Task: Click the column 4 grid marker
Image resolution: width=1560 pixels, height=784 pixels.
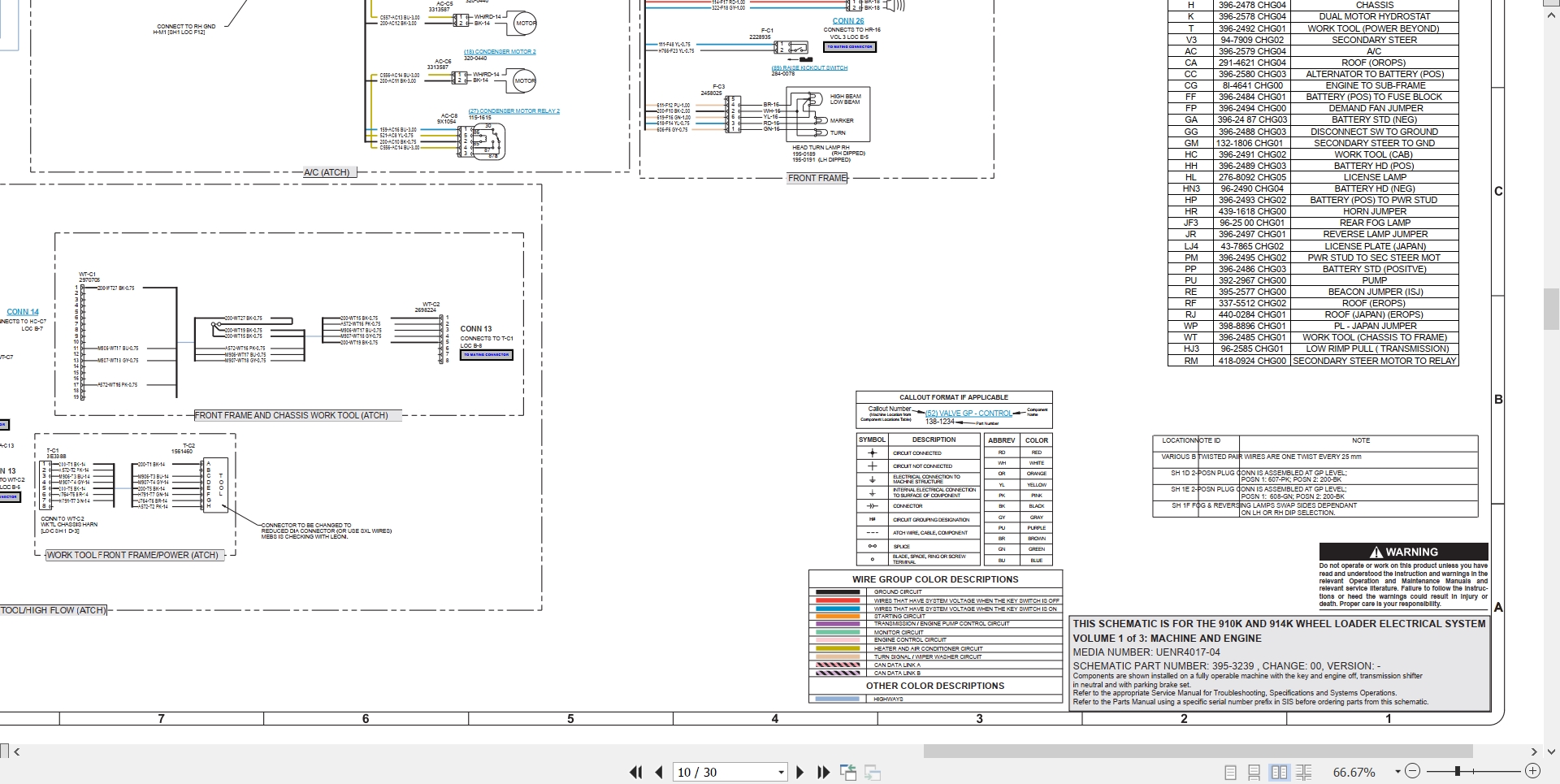Action: click(x=774, y=719)
